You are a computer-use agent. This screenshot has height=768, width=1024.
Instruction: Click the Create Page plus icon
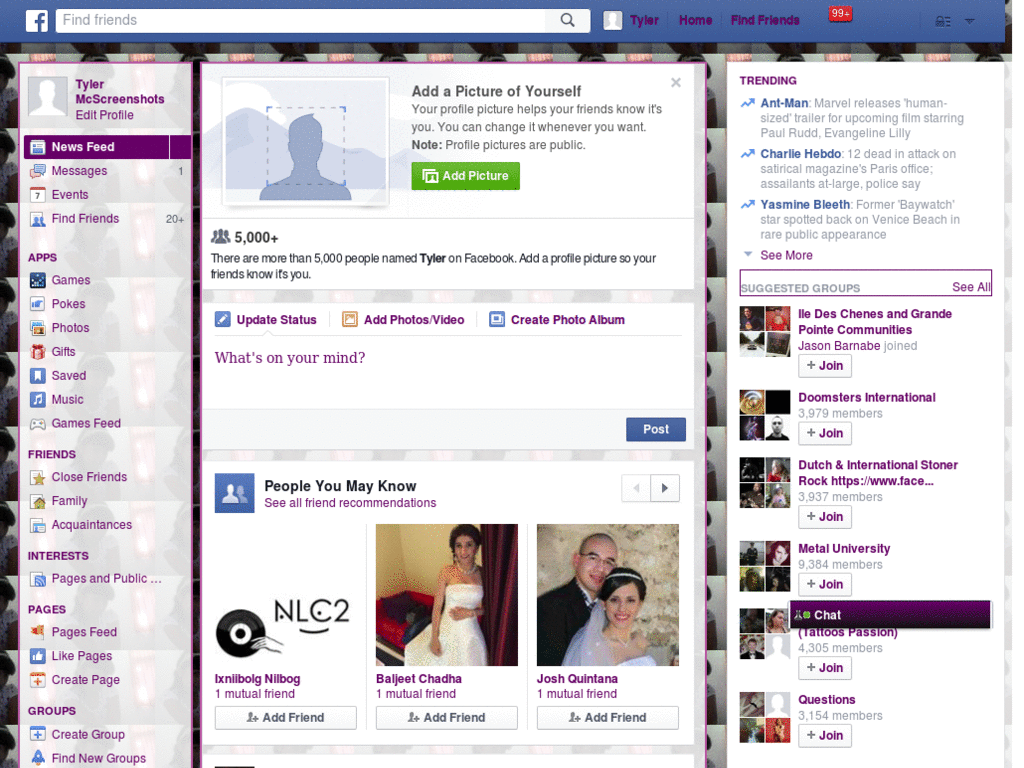[38, 680]
